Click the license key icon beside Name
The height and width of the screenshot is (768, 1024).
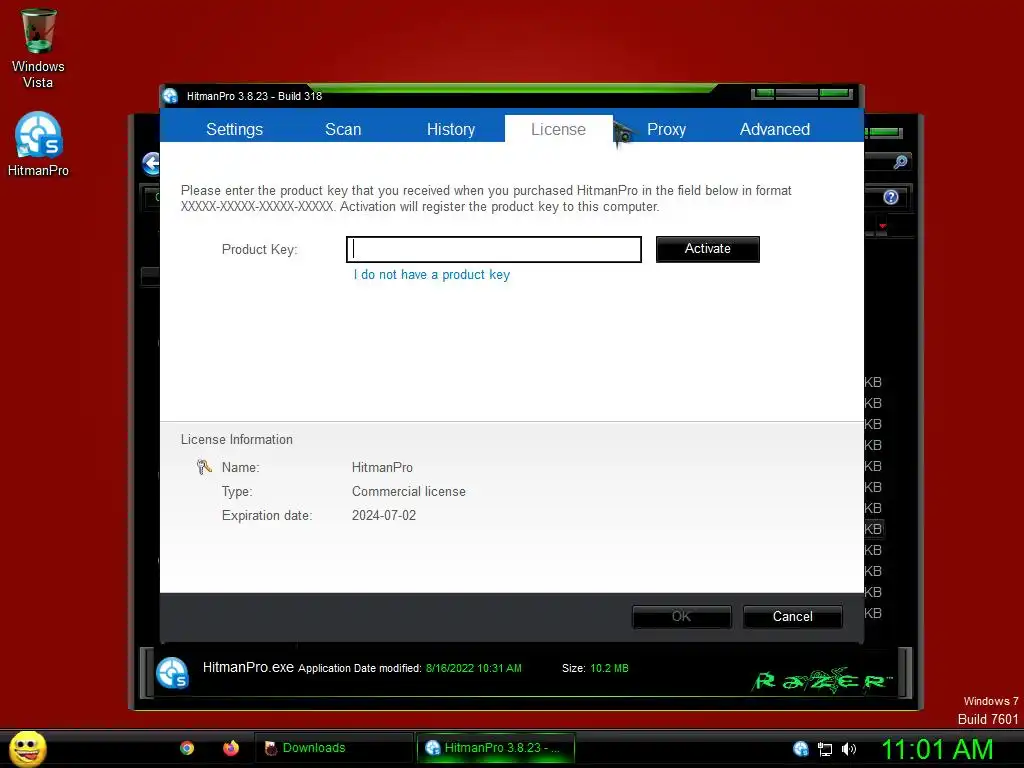pos(204,466)
